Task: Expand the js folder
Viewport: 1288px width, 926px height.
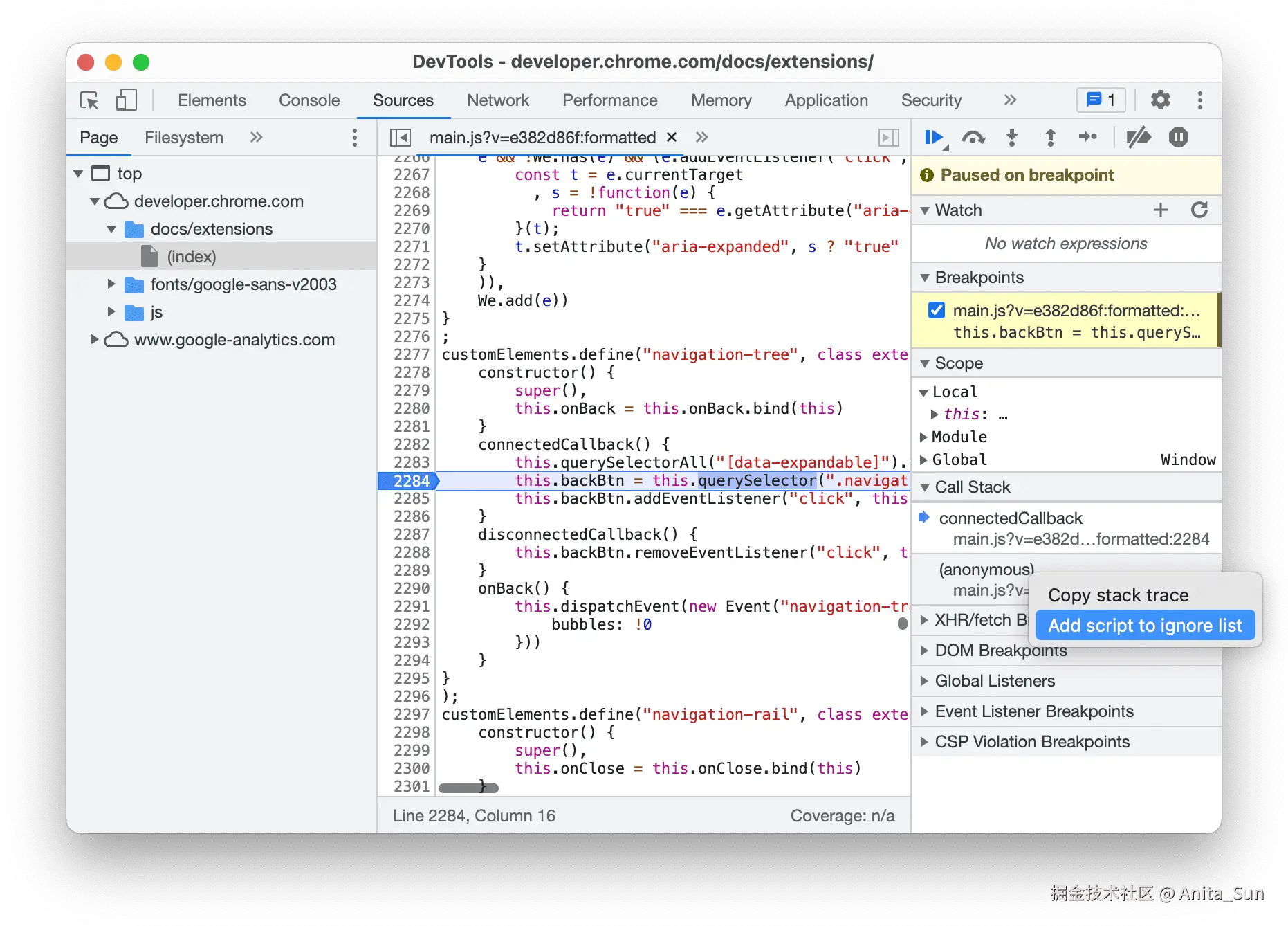Action: (111, 311)
